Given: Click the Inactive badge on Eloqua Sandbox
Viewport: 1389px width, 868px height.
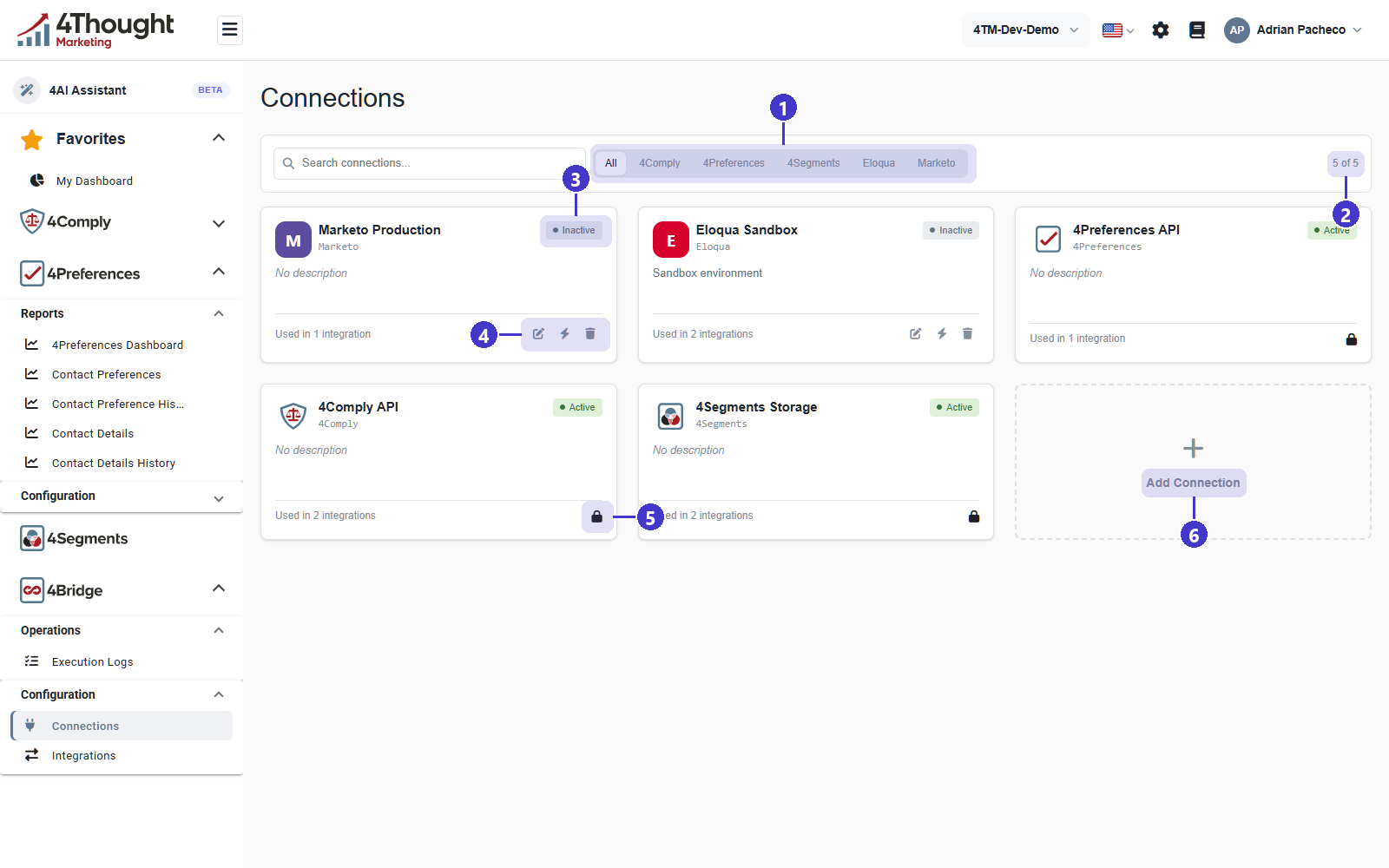Looking at the screenshot, I should click(x=951, y=230).
